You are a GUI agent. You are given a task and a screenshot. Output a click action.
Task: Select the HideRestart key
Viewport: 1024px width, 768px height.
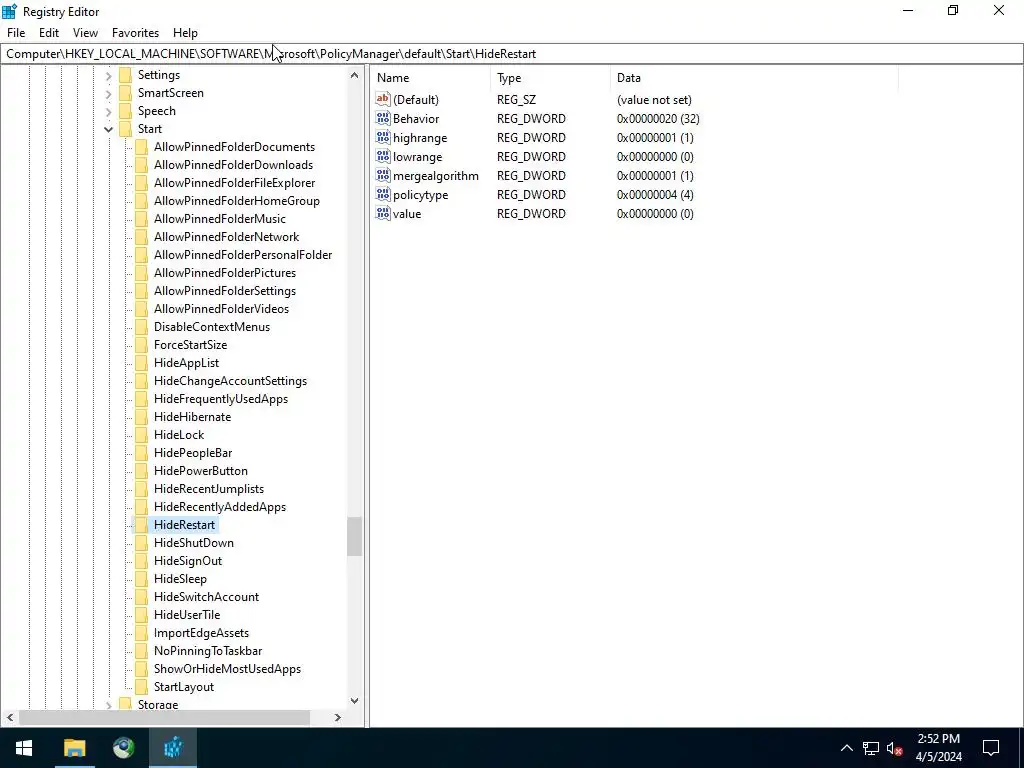(x=185, y=524)
